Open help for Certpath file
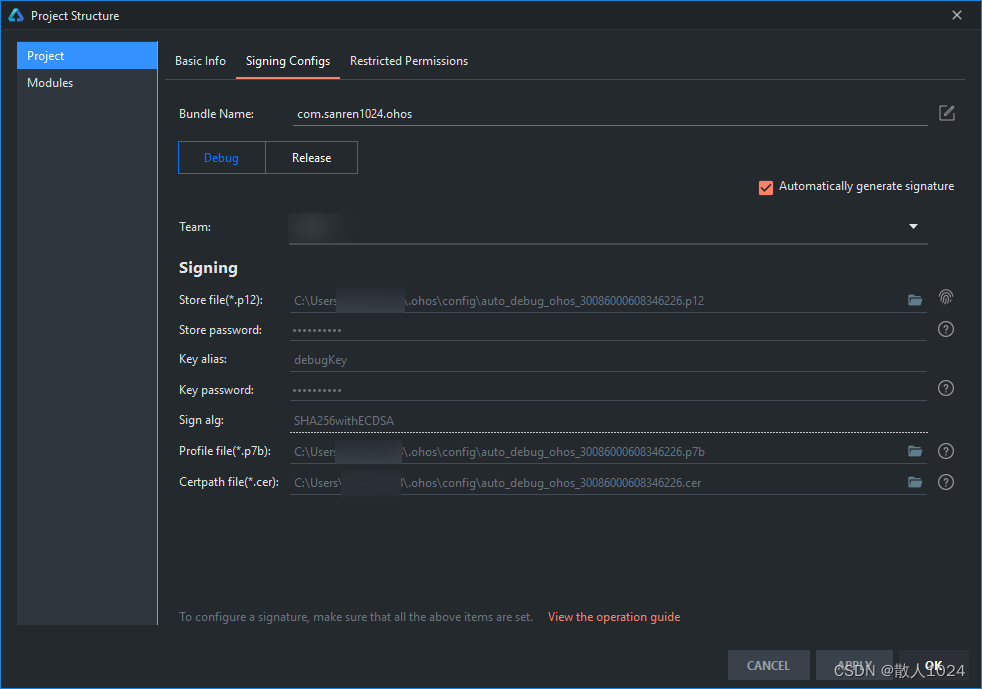 click(946, 482)
